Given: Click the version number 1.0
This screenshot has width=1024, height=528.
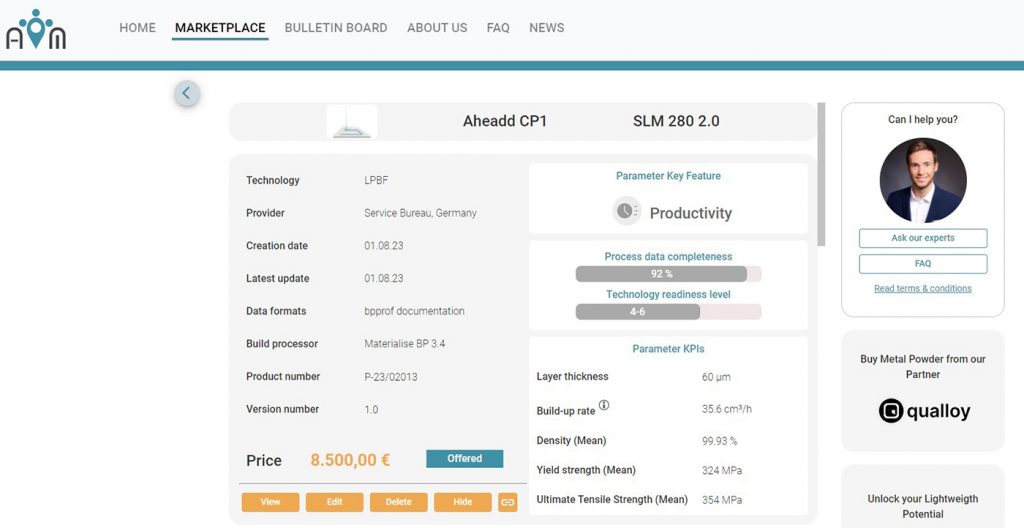Looking at the screenshot, I should pyautogui.click(x=371, y=409).
